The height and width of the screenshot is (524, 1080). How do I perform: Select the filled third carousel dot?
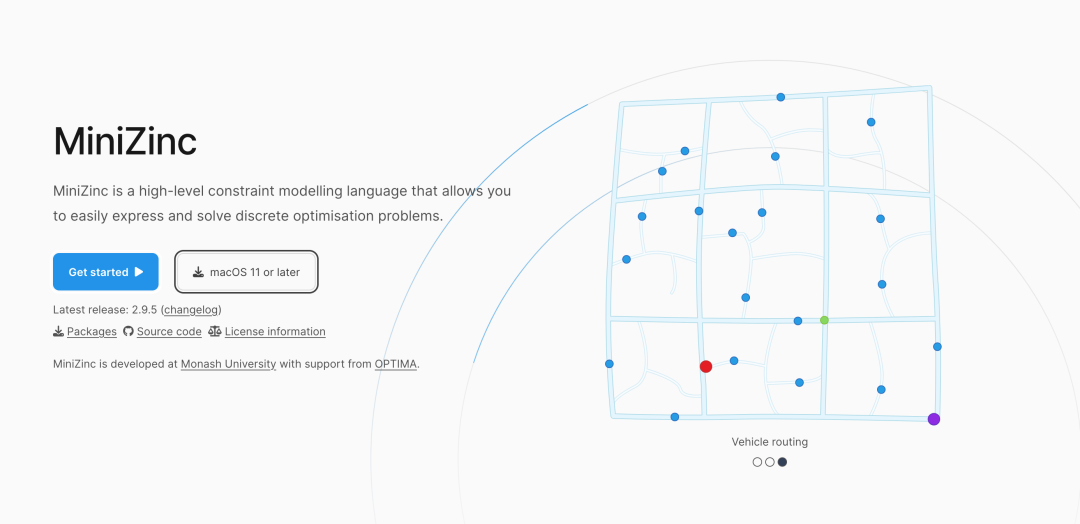click(x=782, y=462)
